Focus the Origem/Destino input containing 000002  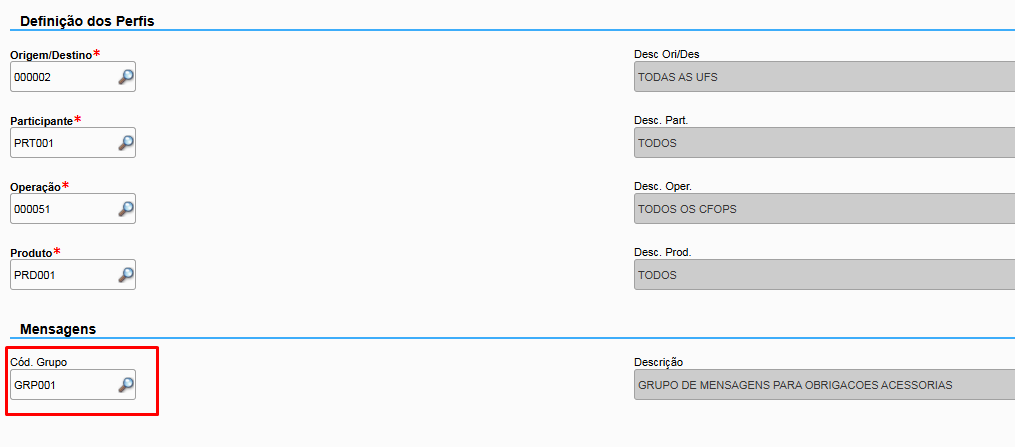(62, 77)
